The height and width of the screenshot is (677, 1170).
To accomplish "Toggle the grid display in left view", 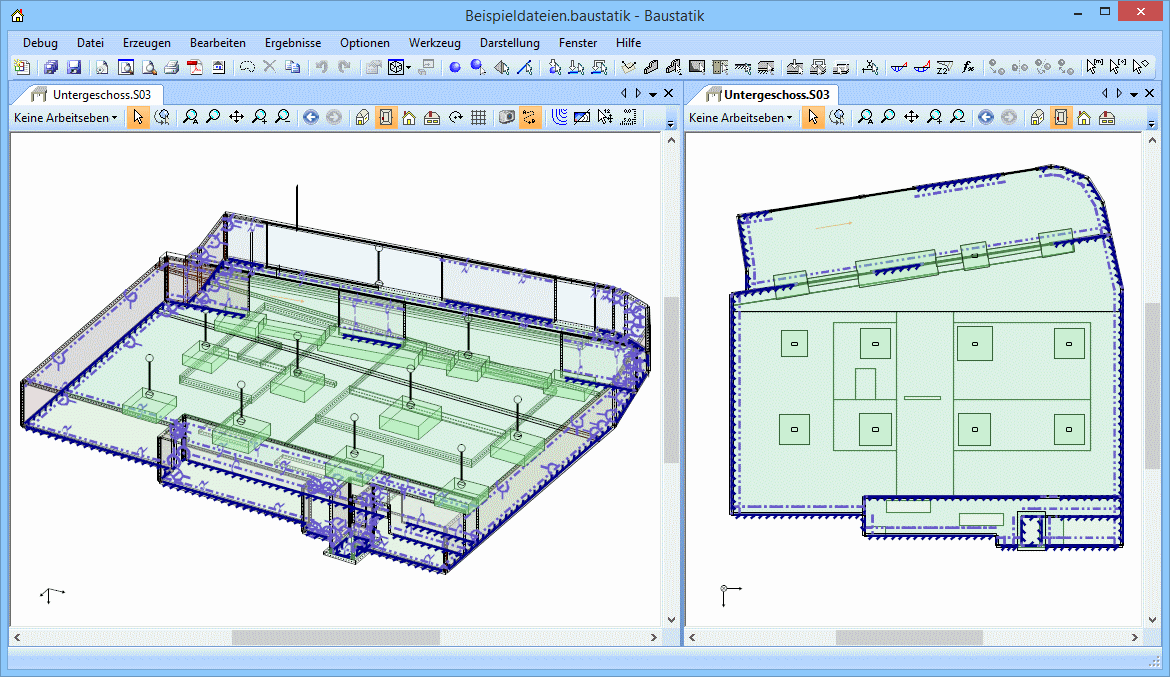I will coord(479,117).
